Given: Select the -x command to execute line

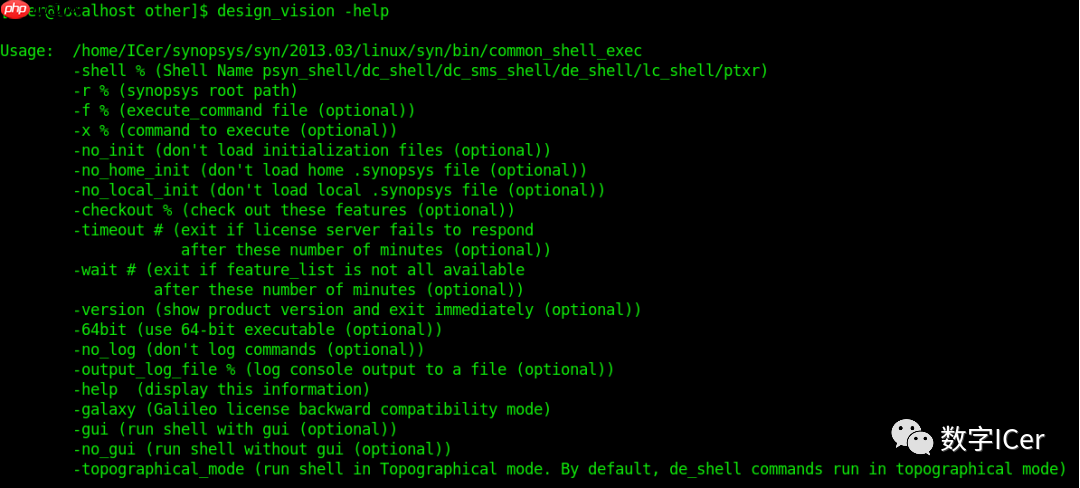Looking at the screenshot, I should coord(235,130).
